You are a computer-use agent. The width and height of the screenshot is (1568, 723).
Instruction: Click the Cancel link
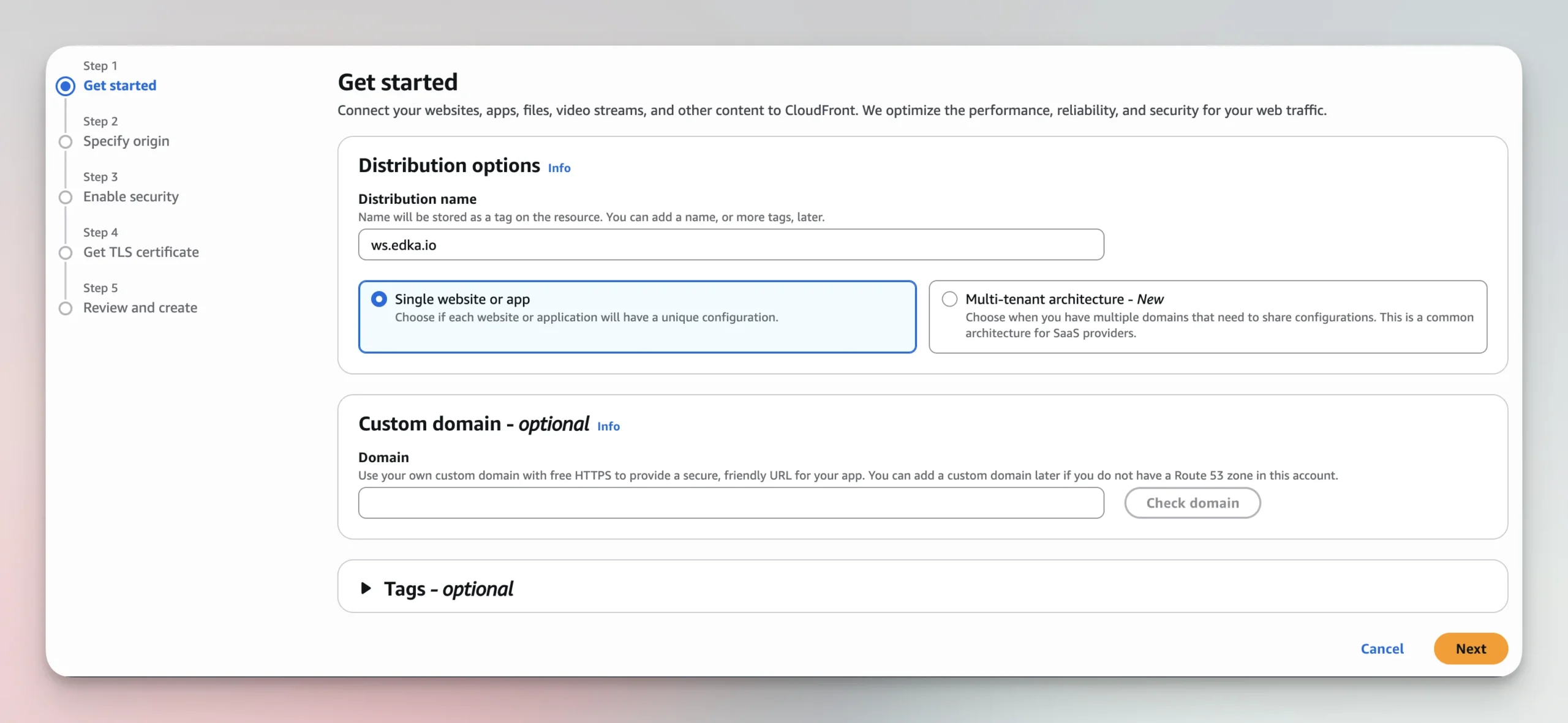click(x=1382, y=648)
